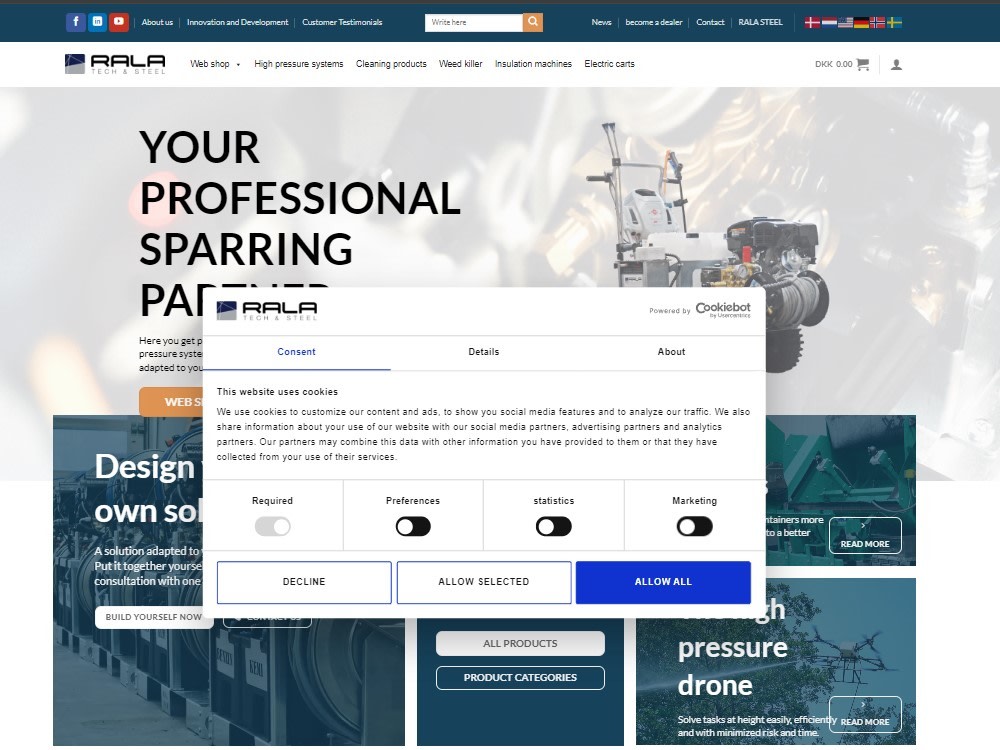
Task: Open the user account icon
Action: 896,64
